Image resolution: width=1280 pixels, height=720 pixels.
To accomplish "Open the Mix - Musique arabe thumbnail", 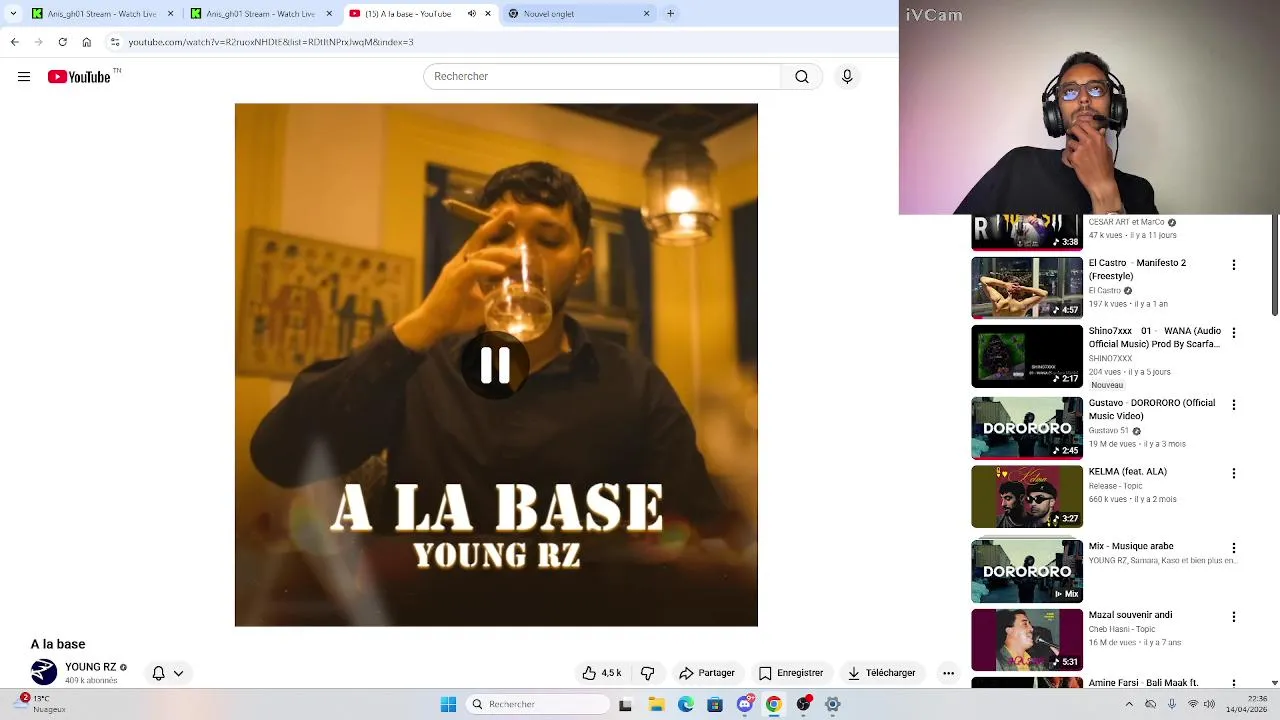I will tap(1027, 572).
